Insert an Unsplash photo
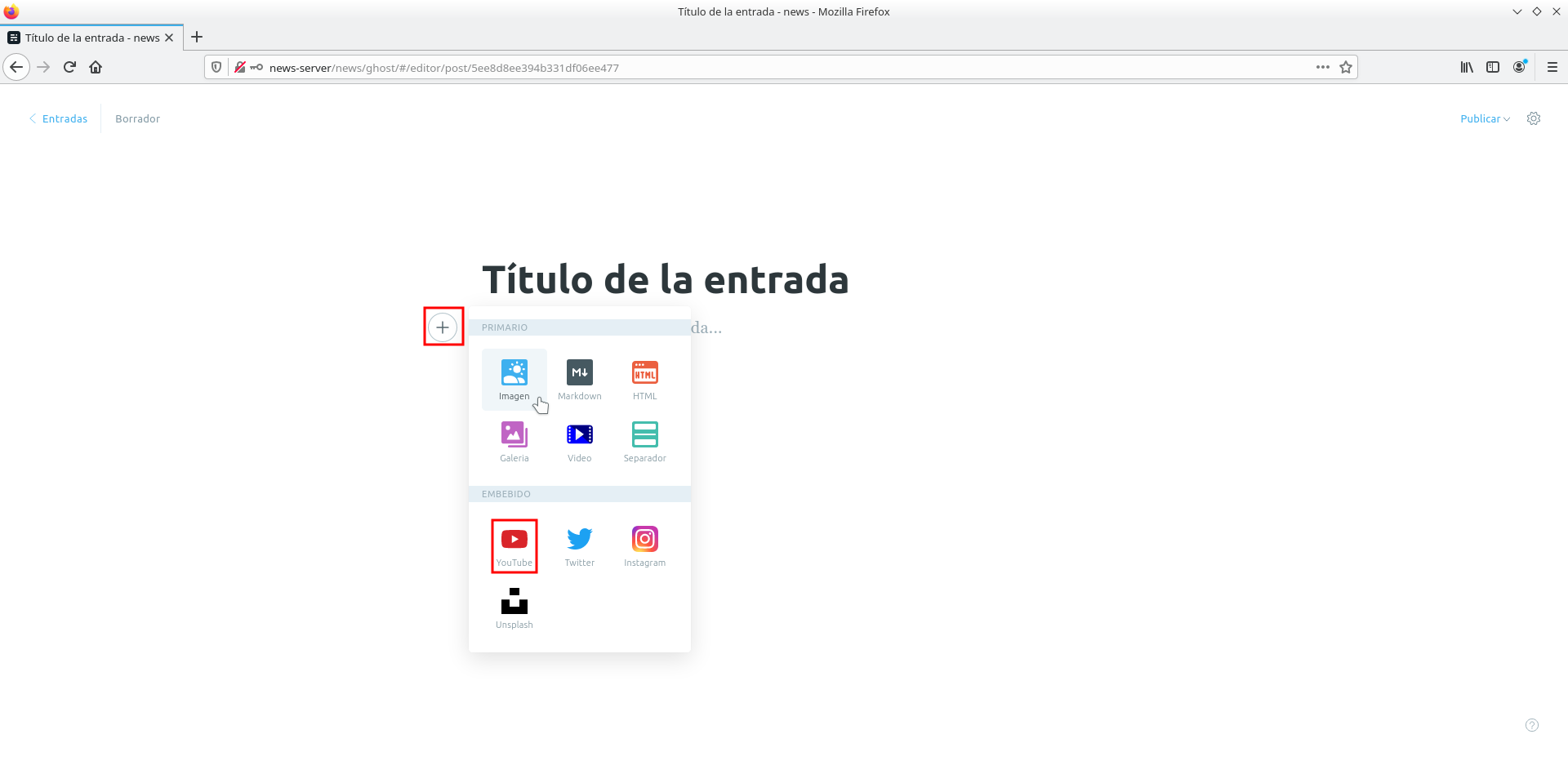1568x761 pixels. pos(514,607)
